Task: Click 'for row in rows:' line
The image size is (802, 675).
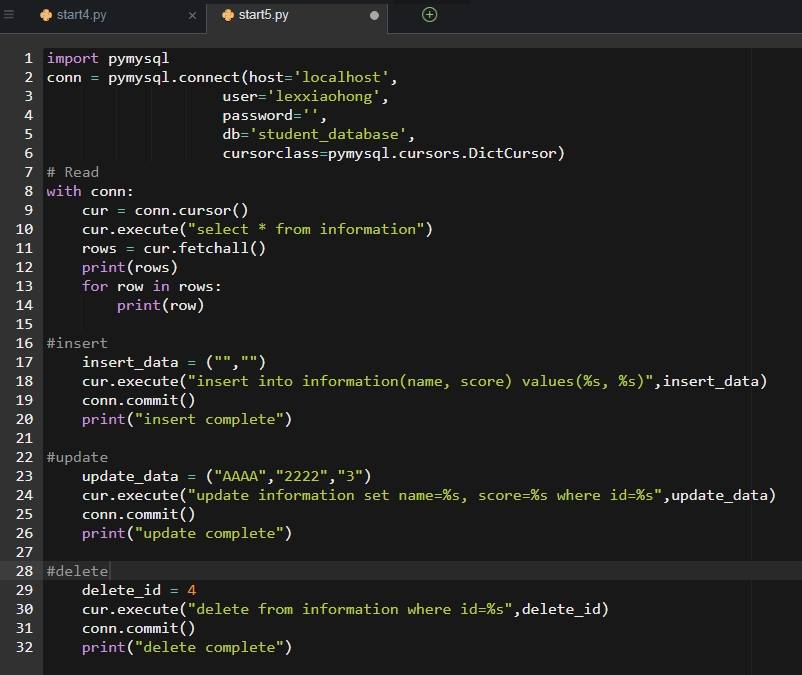Action: point(152,286)
